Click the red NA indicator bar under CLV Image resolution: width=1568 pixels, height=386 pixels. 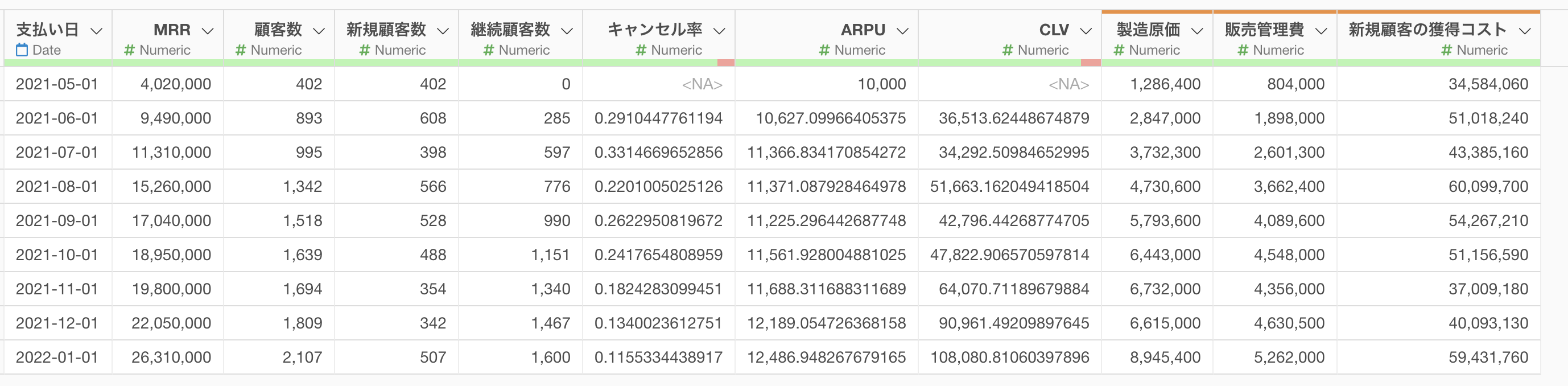[1091, 63]
